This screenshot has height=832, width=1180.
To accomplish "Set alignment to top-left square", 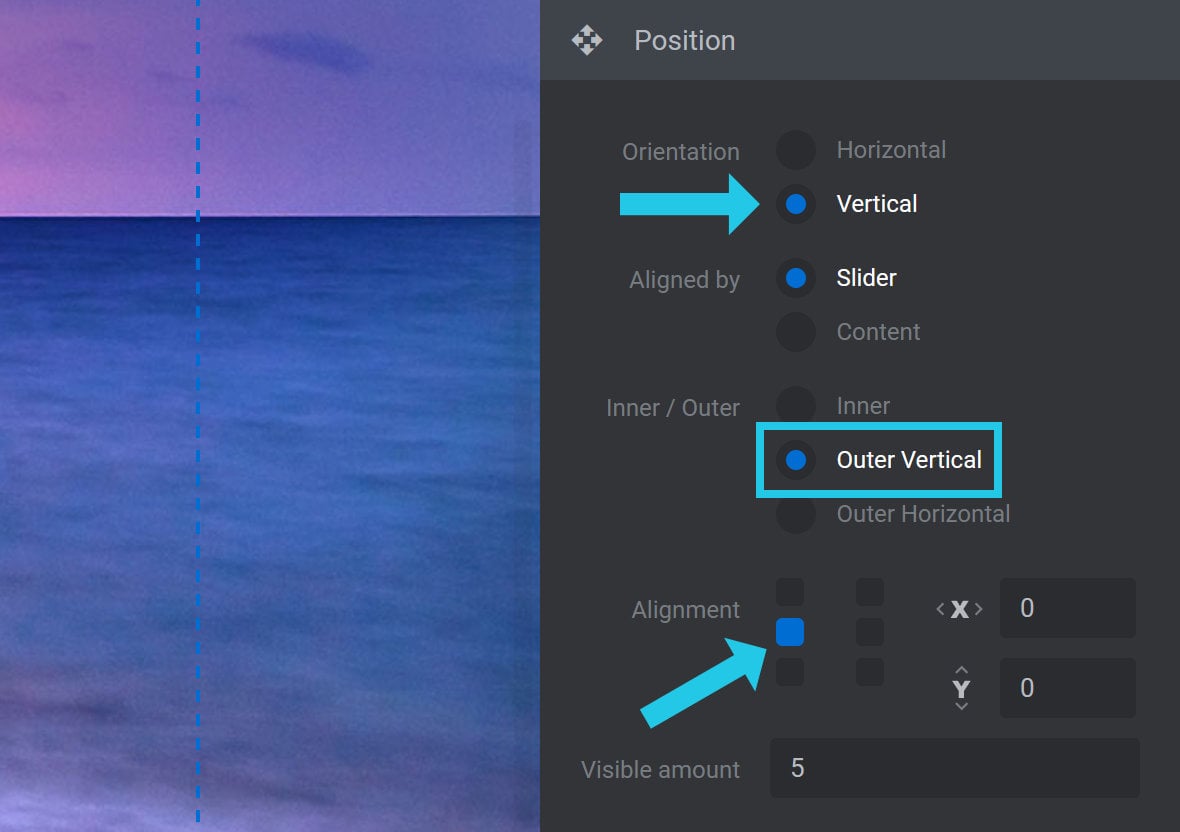I will [x=789, y=592].
